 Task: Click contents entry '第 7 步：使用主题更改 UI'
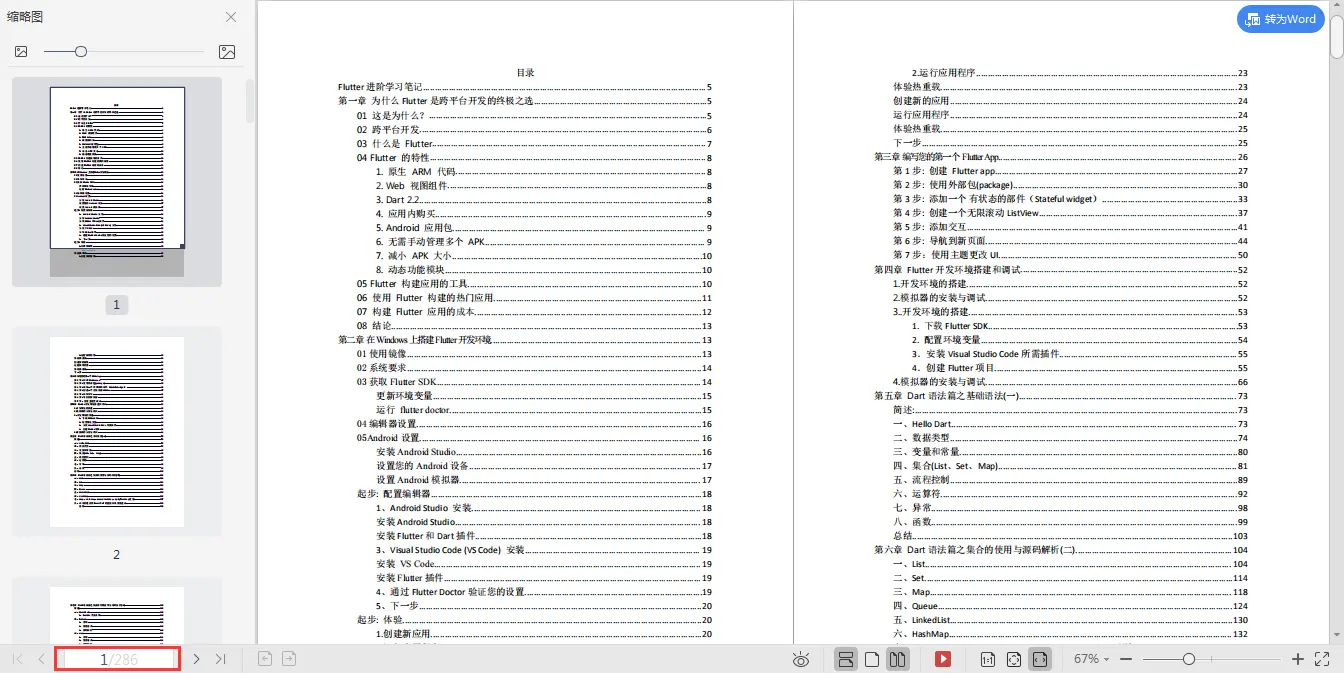click(x=1070, y=255)
